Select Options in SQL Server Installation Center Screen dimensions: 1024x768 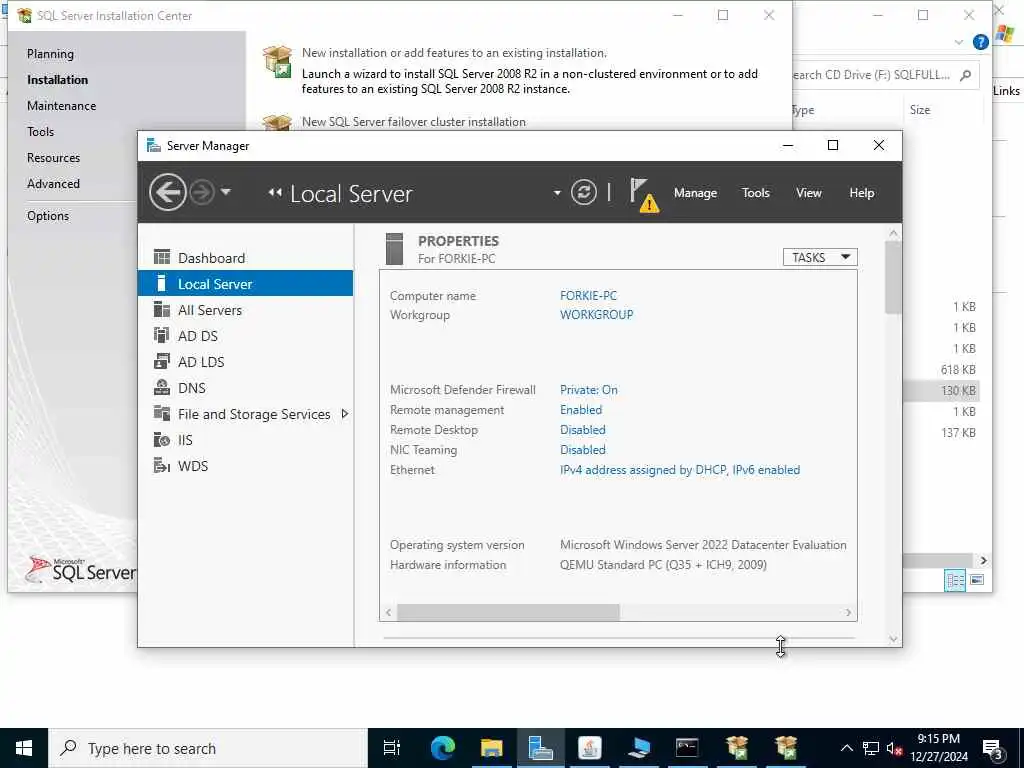[48, 216]
